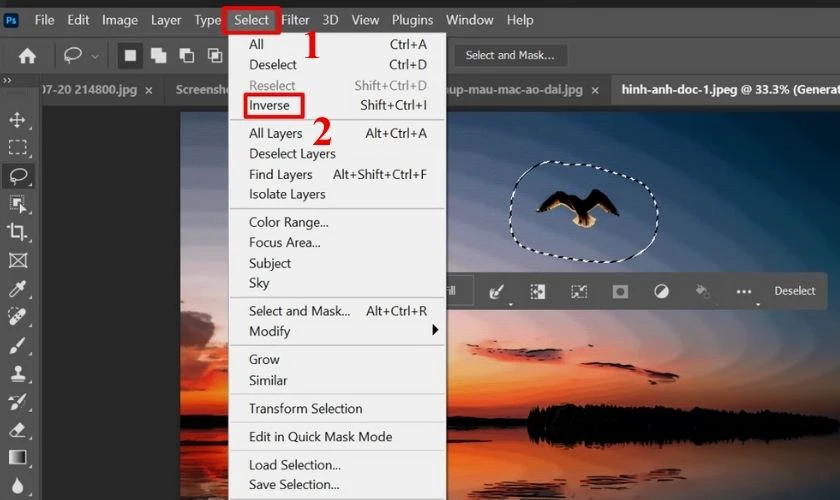Select the Eyedropper tool

17,289
